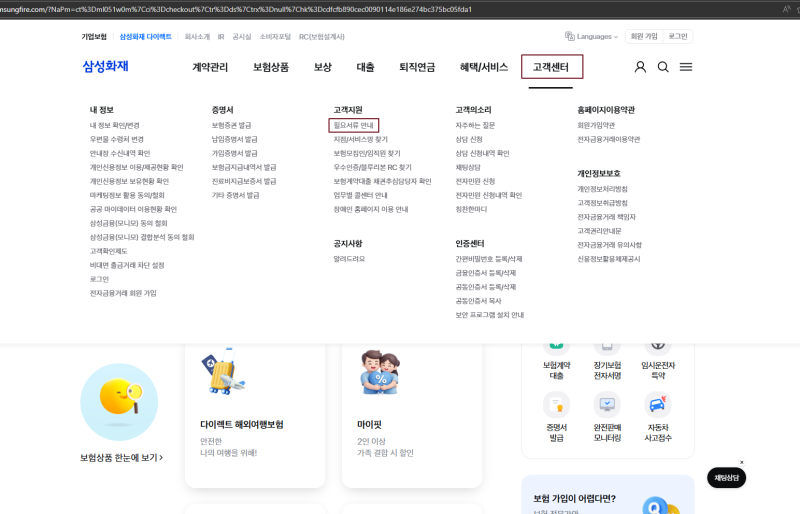This screenshot has height=514, width=800.
Task: Click the 로그인 button in top bar
Action: 678,36
